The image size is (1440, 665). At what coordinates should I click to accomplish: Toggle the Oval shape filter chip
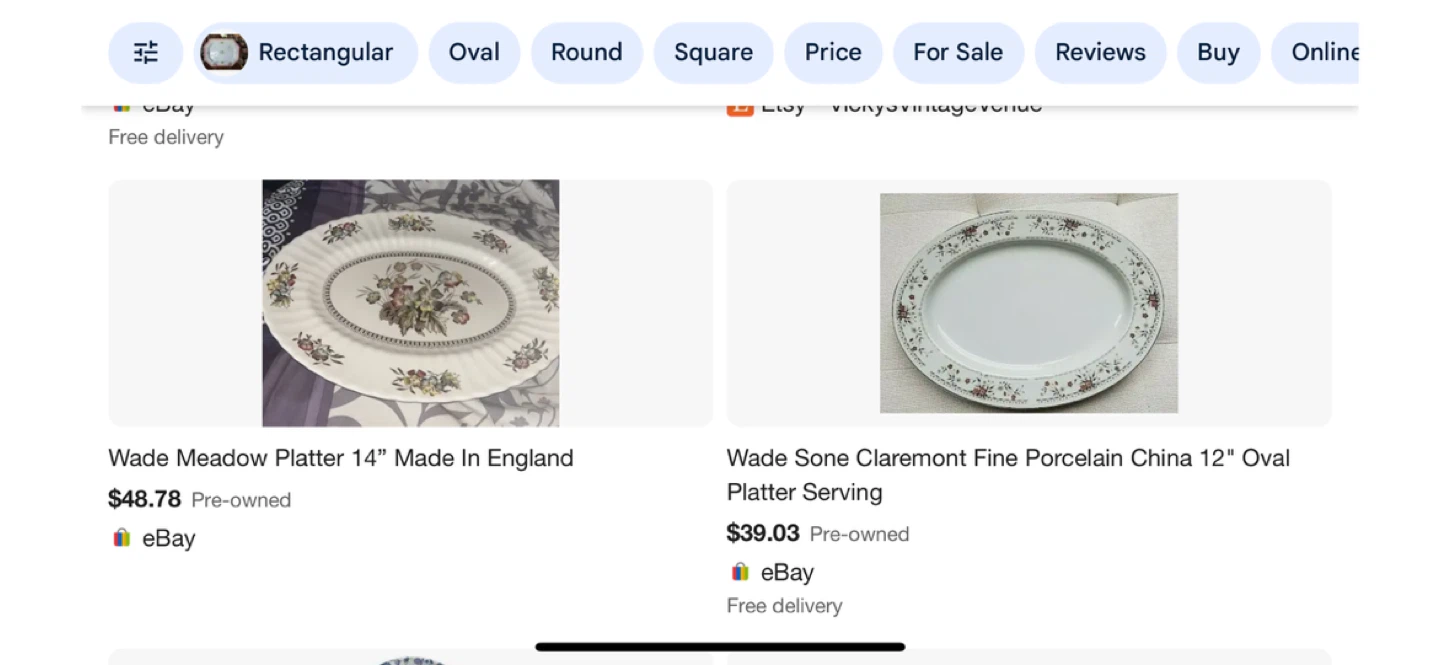click(474, 53)
